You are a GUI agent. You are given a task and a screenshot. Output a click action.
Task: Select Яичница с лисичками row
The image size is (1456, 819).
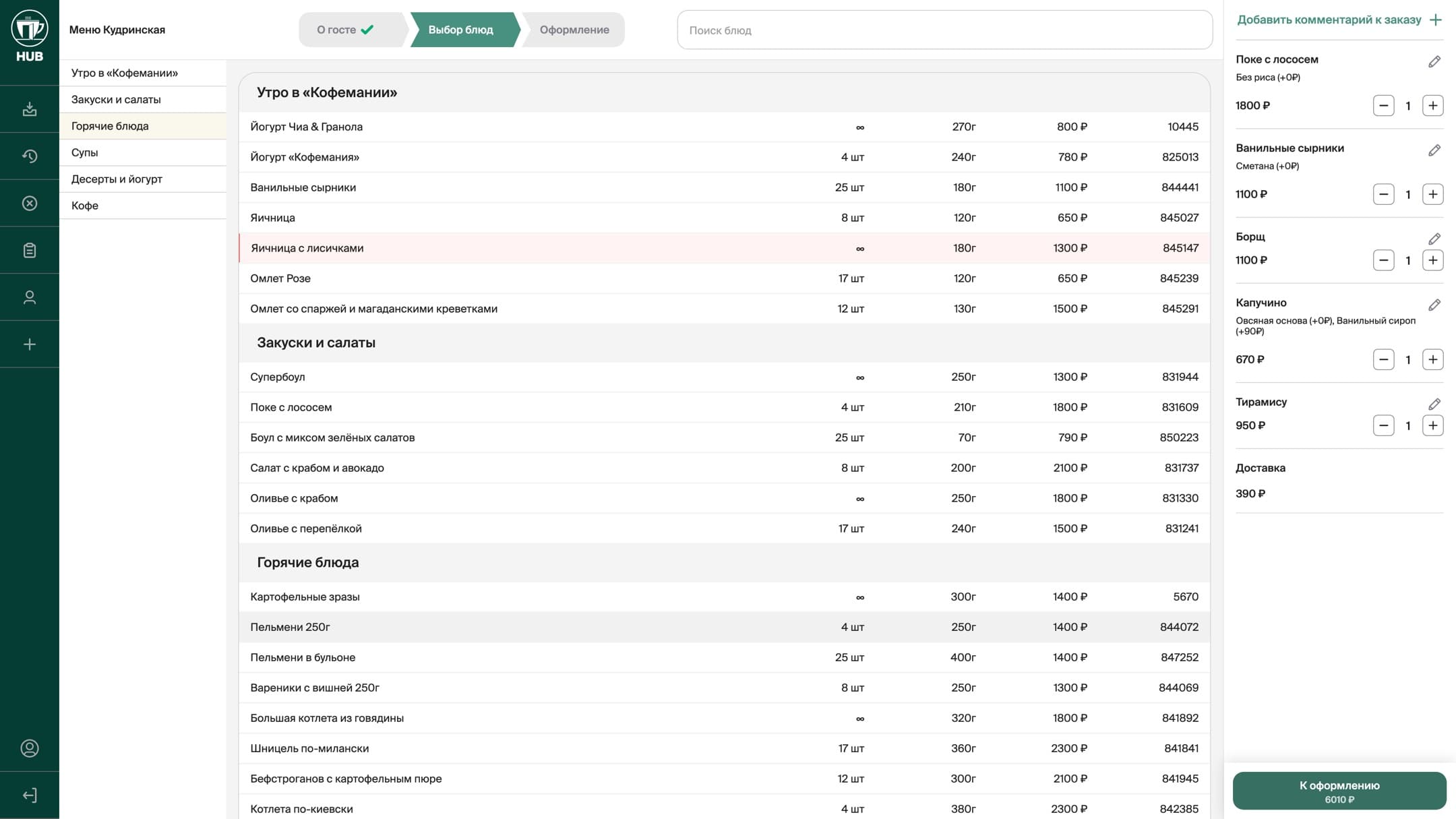click(725, 248)
